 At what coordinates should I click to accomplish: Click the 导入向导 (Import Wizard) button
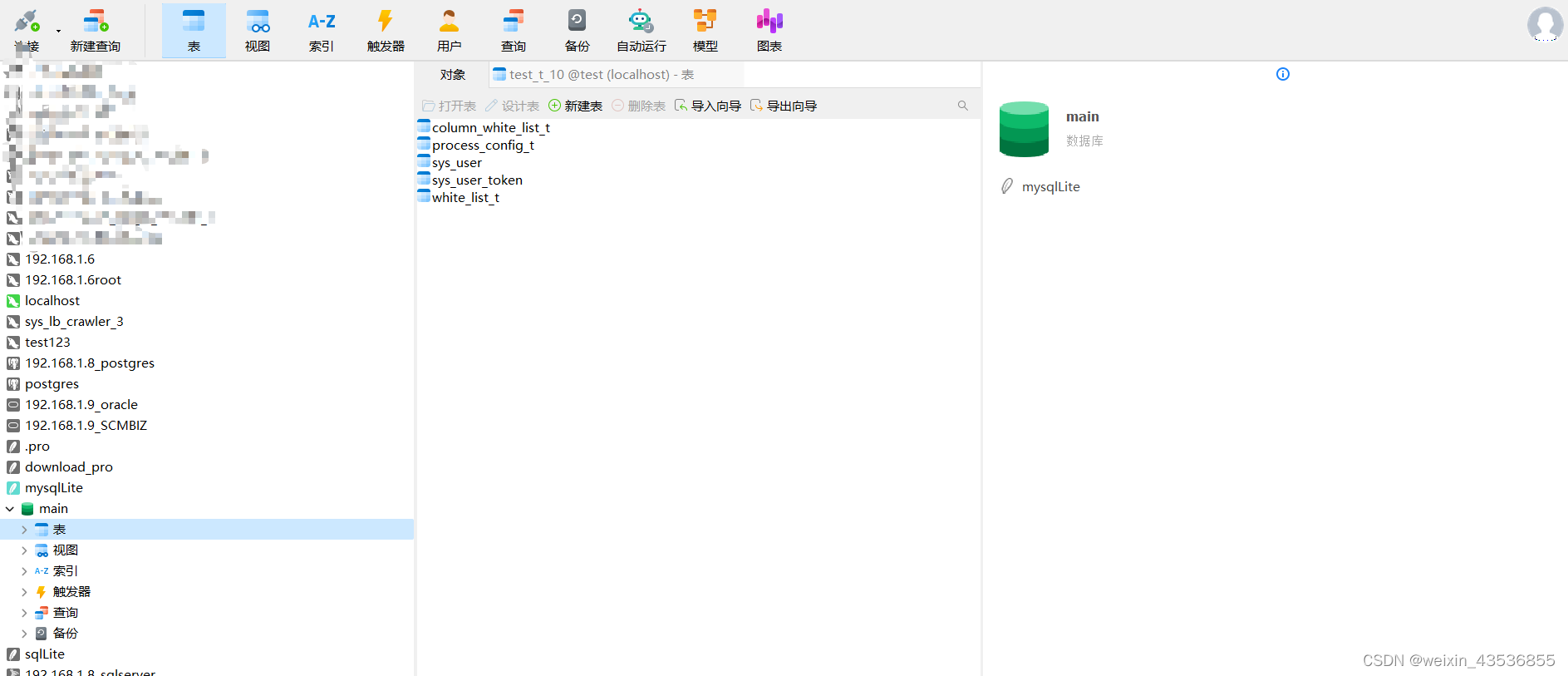708,106
